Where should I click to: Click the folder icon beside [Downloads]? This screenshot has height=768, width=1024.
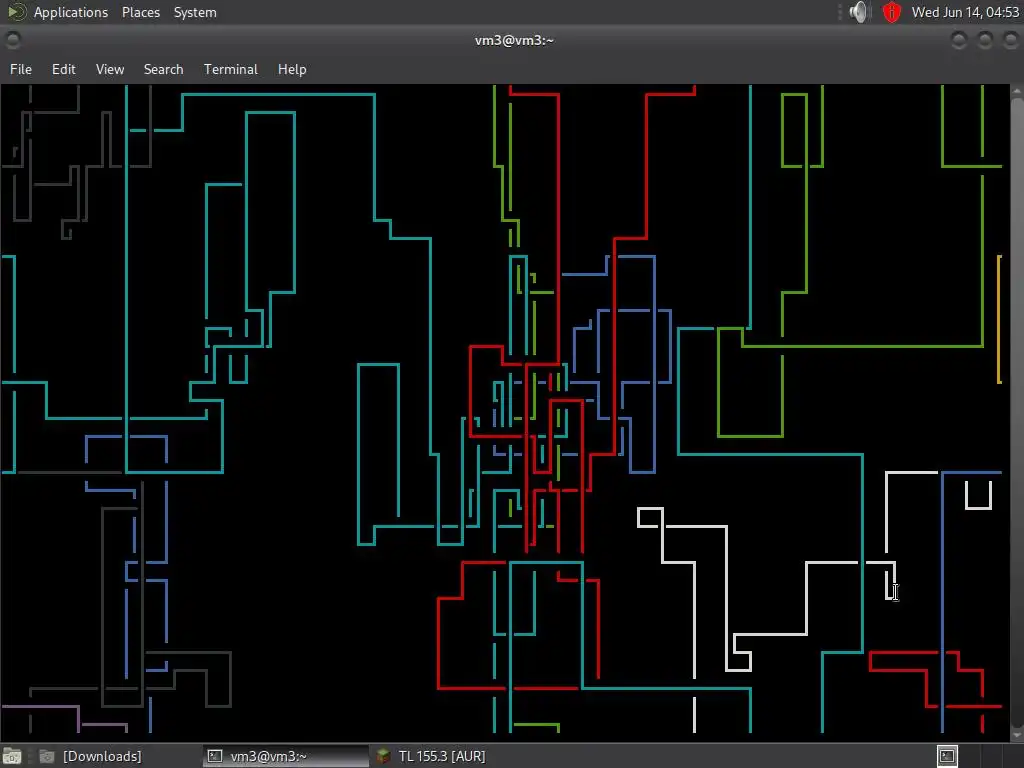click(x=46, y=756)
